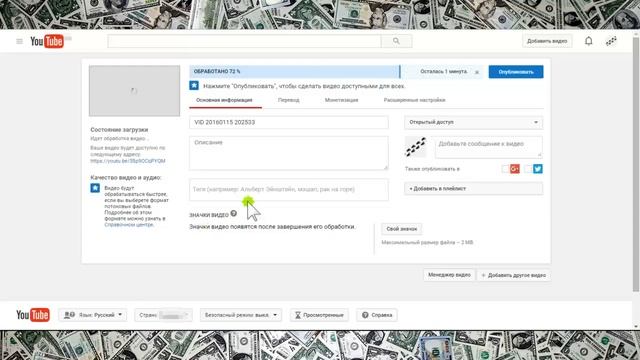This screenshot has height=360, width=640.
Task: Switch to Перевод tab
Action: (x=289, y=100)
